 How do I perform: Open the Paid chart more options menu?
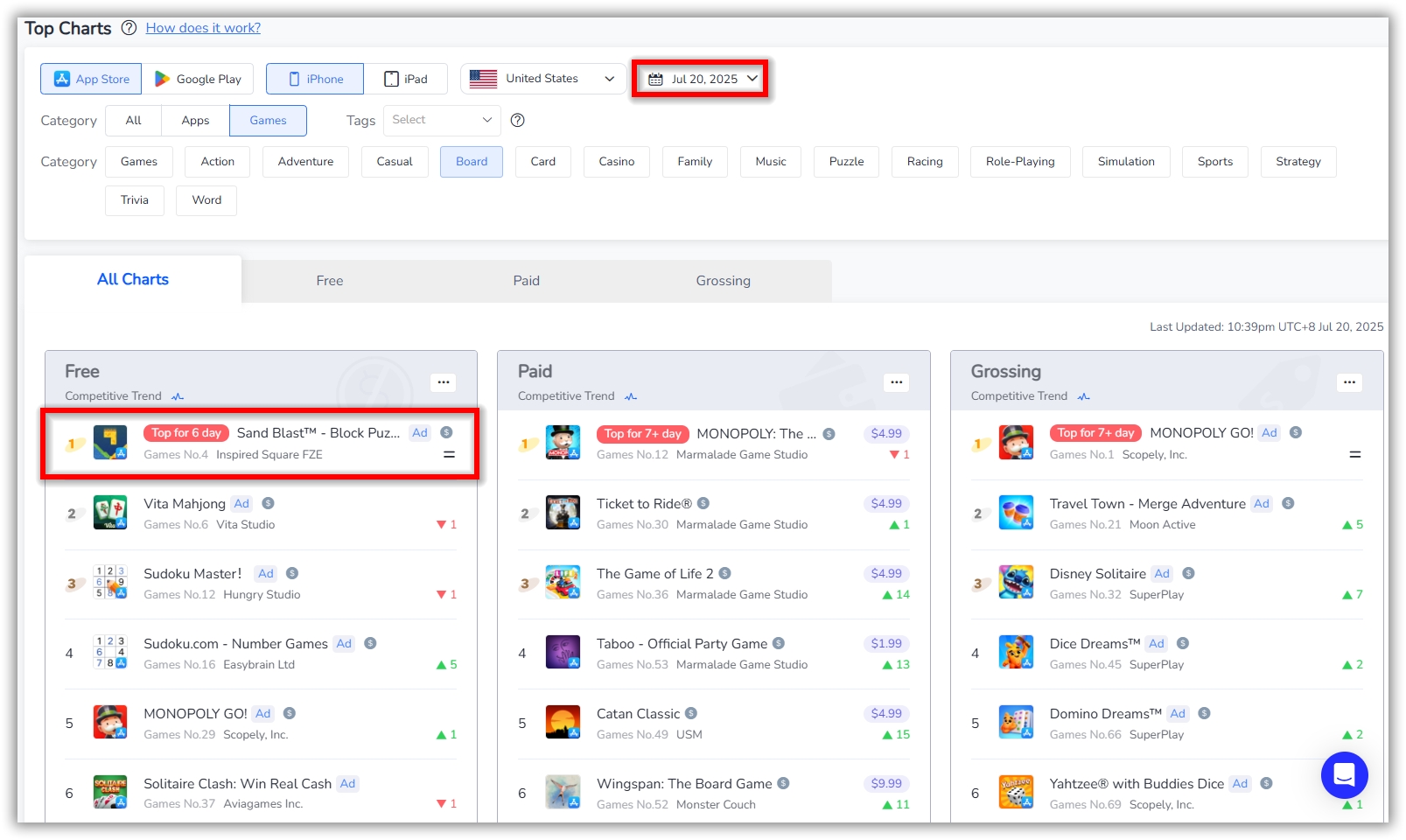[897, 382]
